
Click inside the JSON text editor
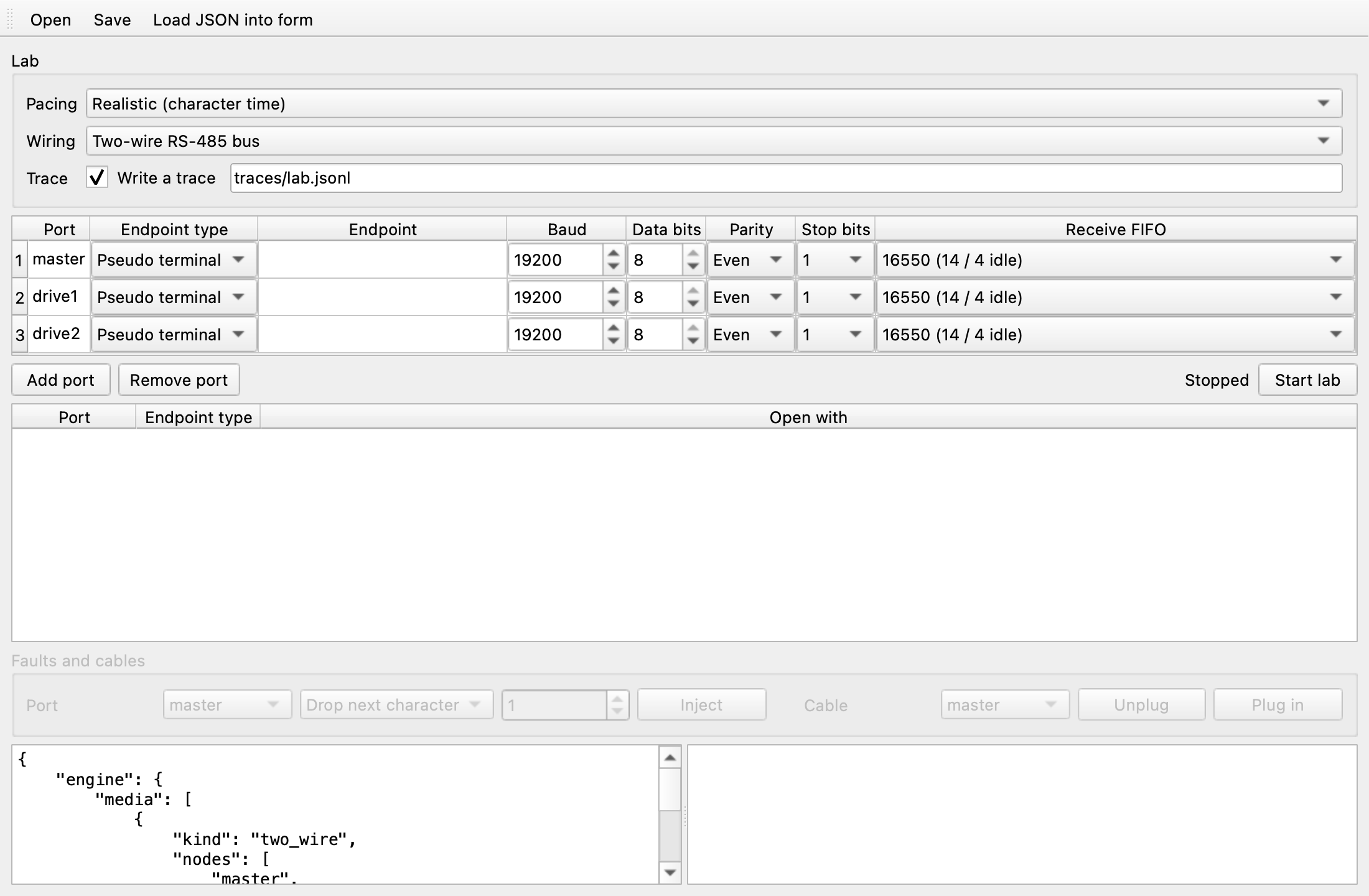coord(336,814)
